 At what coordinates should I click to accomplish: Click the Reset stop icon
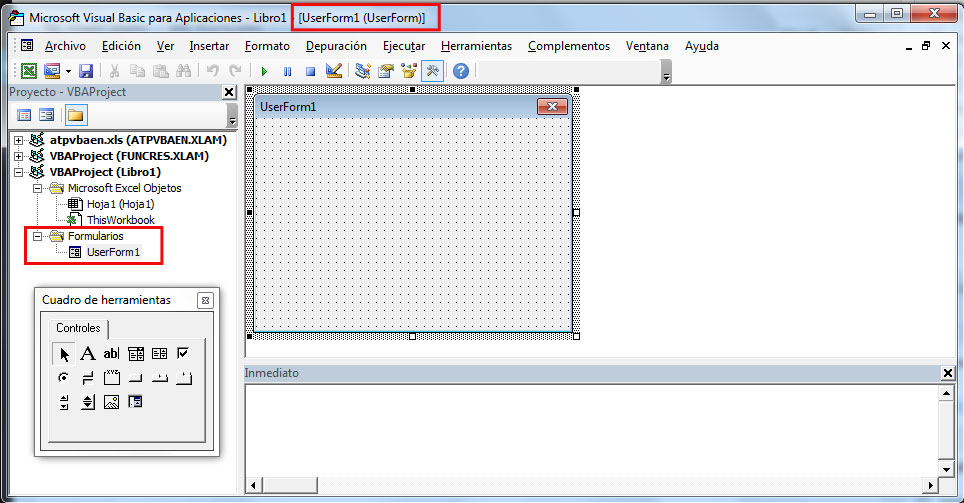[310, 71]
